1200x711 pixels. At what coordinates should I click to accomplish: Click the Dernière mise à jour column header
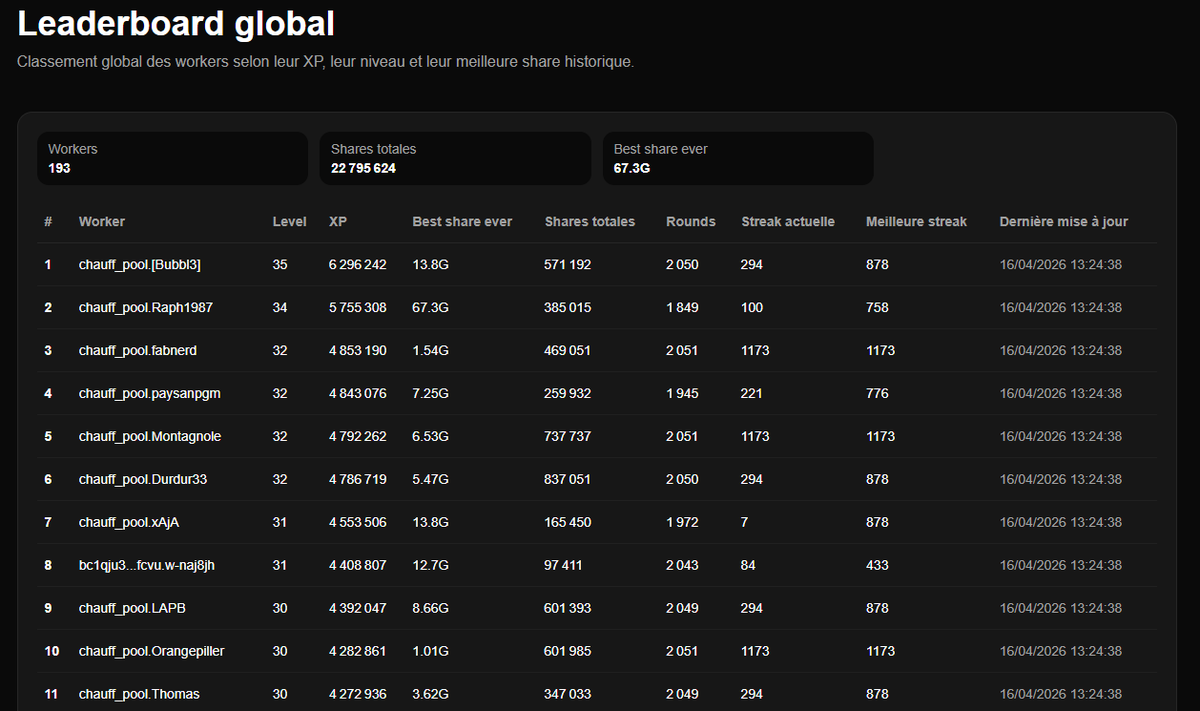point(1064,222)
